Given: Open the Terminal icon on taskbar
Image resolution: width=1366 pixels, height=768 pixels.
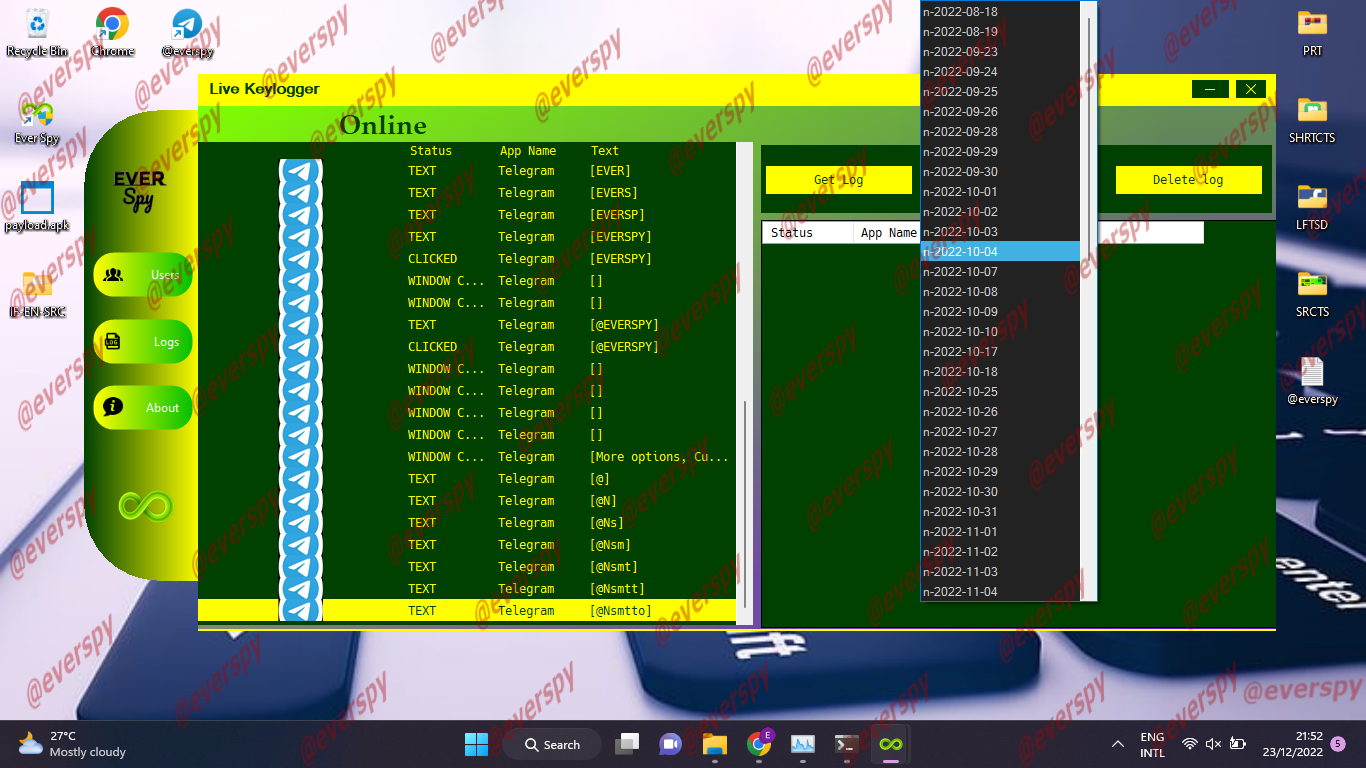Looking at the screenshot, I should point(847,744).
